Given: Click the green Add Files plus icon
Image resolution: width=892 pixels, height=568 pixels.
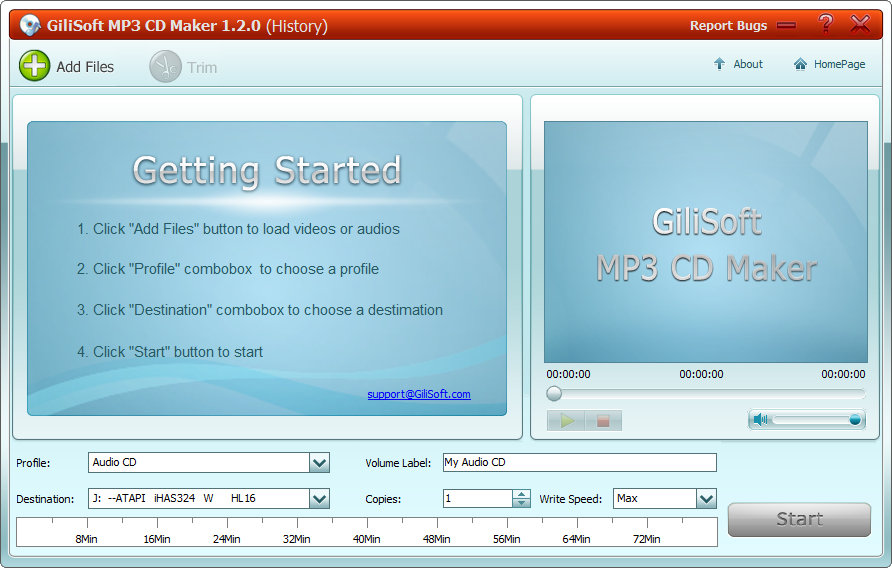Looking at the screenshot, I should tap(34, 67).
